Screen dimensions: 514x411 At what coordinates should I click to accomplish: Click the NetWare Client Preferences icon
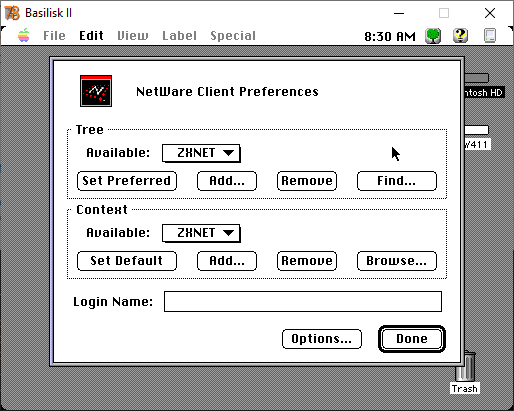tap(96, 91)
